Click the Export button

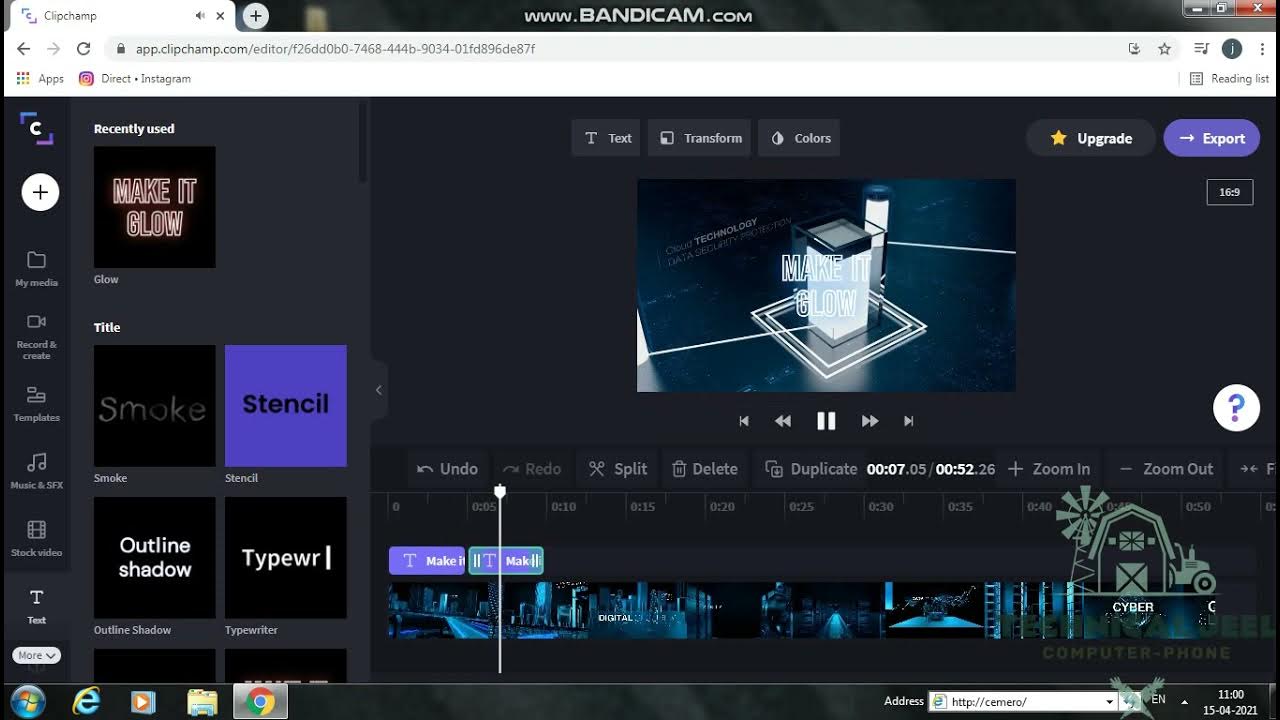[x=1211, y=138]
